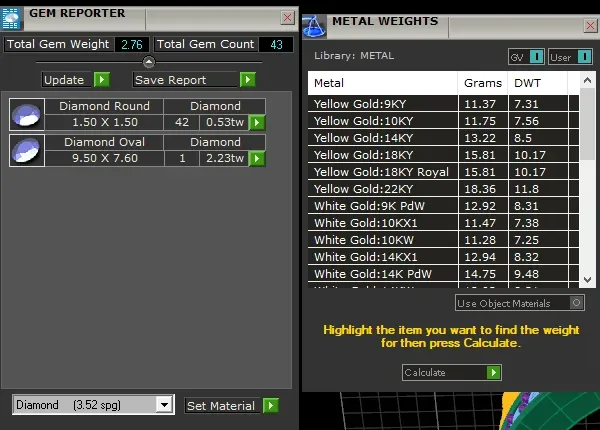Click the DWT column header

coord(538,83)
